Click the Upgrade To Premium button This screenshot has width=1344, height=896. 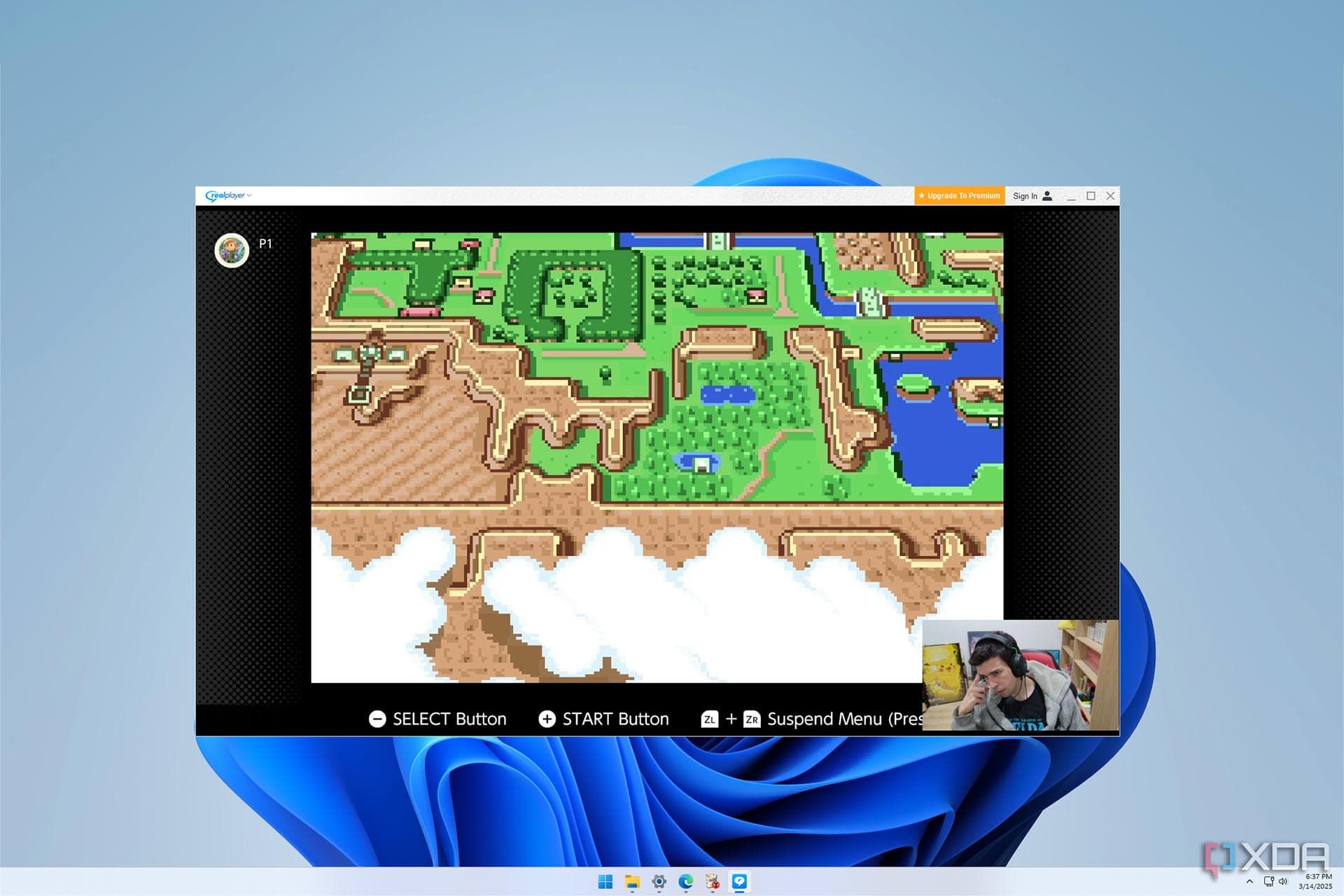pyautogui.click(x=959, y=196)
